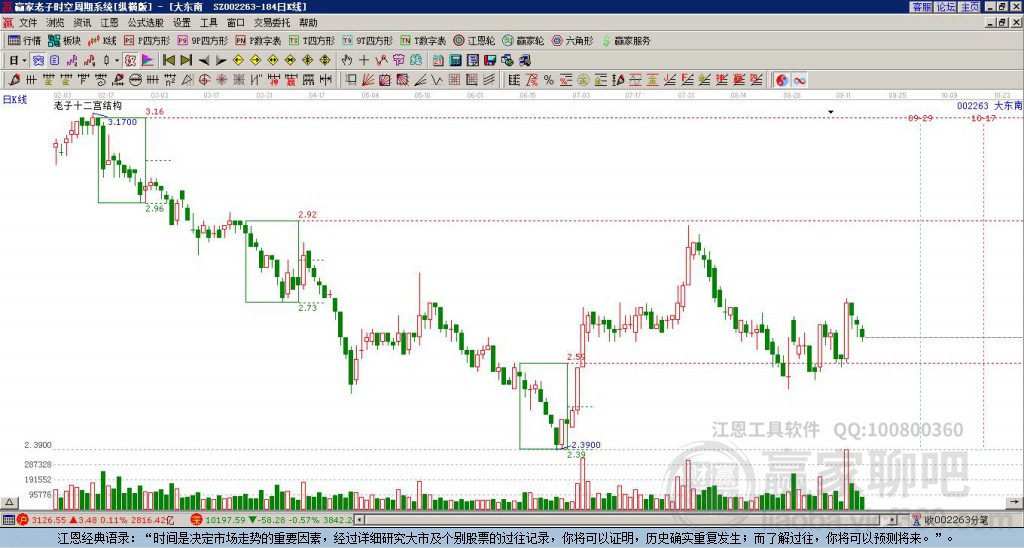The width and height of the screenshot is (1024, 548).
Task: Click the right arrow beside volume chart
Action: (1015, 502)
